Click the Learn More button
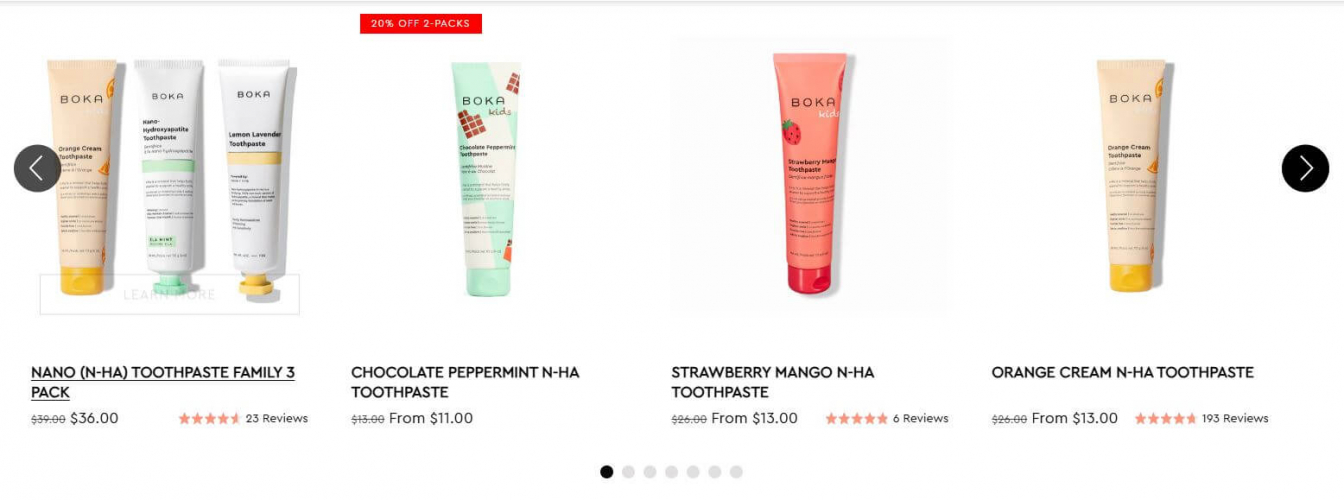This screenshot has height=500, width=1344. click(169, 294)
